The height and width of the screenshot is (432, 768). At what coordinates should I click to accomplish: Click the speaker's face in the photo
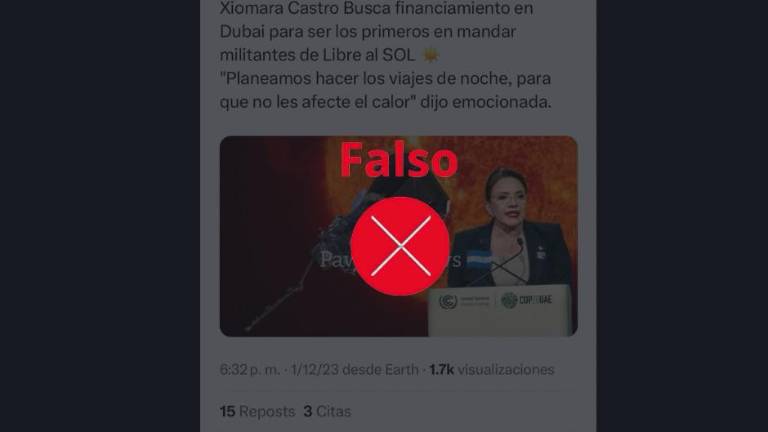pos(507,201)
